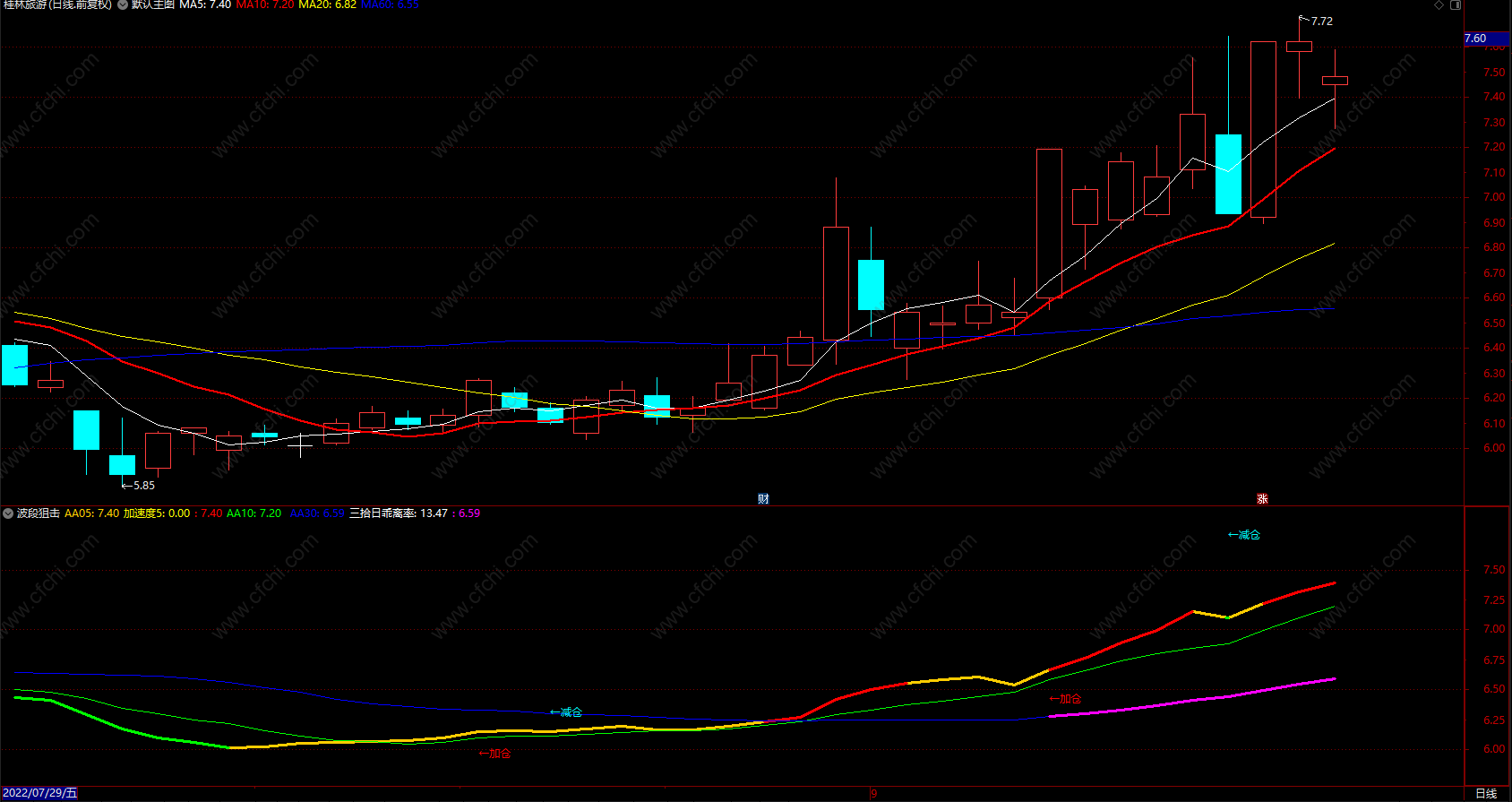Click the AA30: 6.59 indicator value
Viewport: 1512px width, 802px height.
pos(317,513)
